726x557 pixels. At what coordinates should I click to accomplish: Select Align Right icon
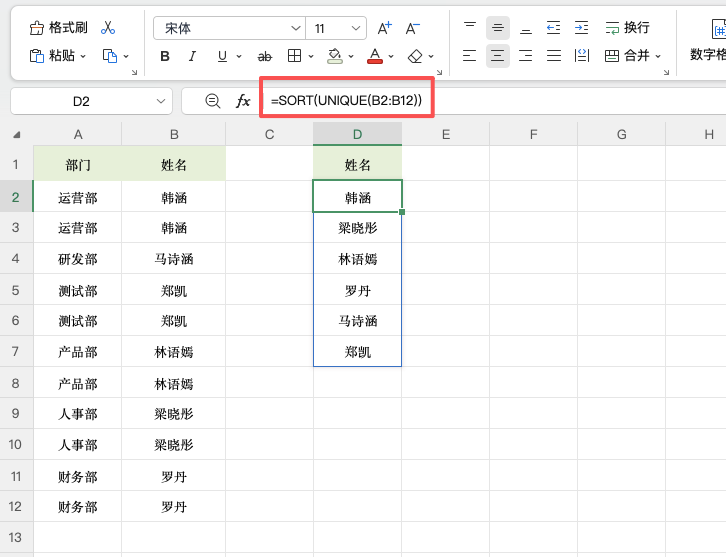(526, 56)
